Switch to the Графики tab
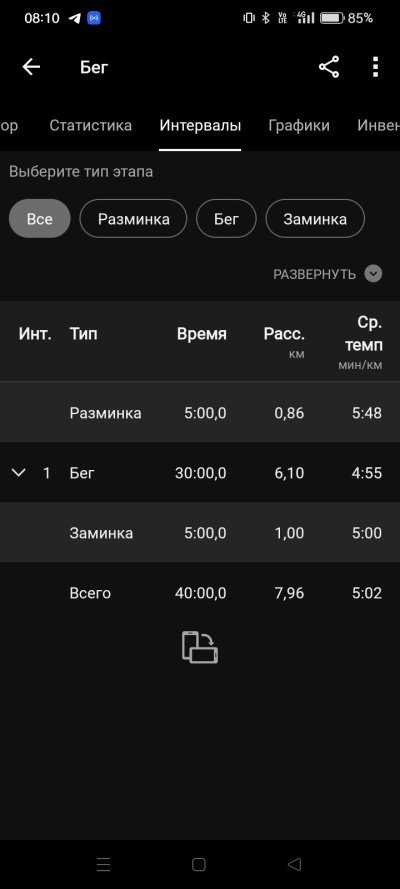 (299, 125)
